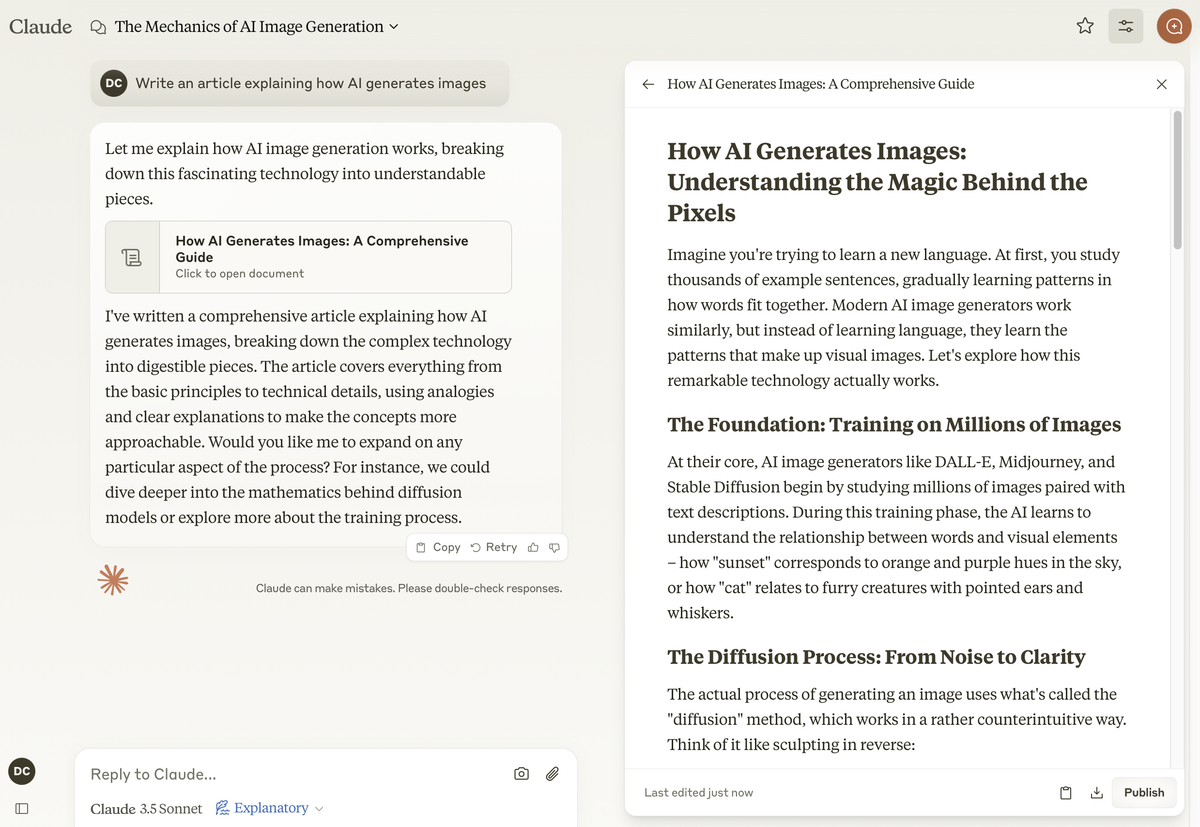Give the response a thumbs down
Screen dimensions: 1200x827
pos(554,547)
